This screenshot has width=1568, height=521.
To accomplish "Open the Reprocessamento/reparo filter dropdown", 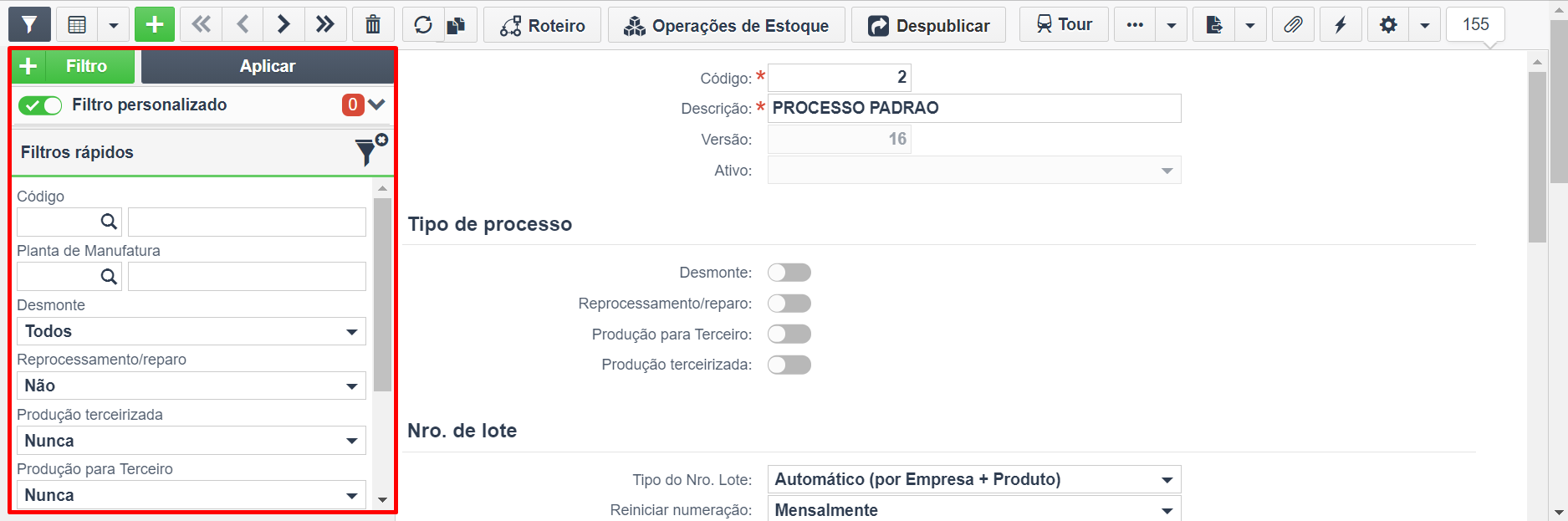I will (x=192, y=386).
